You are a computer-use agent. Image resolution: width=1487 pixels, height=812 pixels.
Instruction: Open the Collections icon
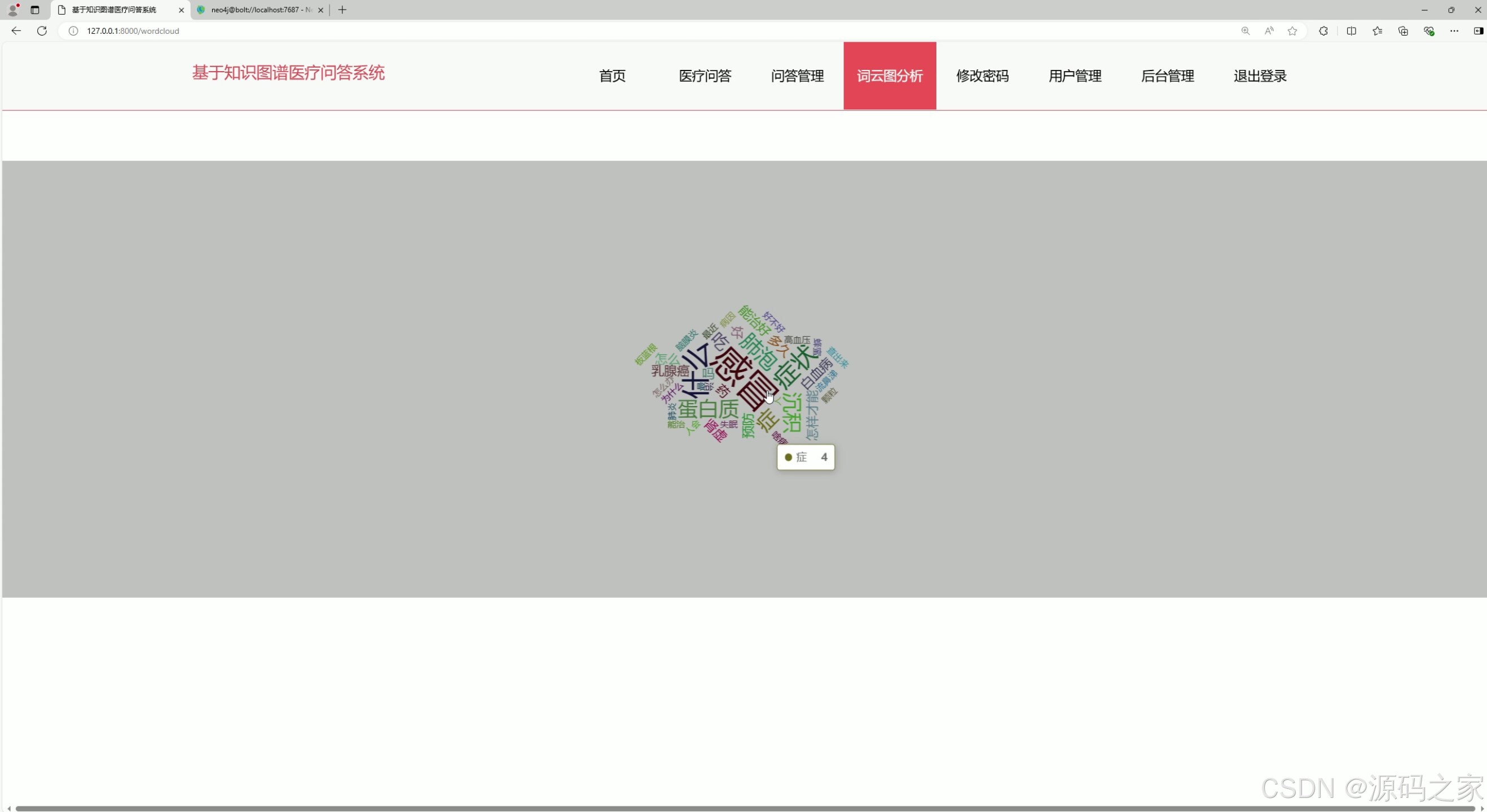click(1403, 31)
